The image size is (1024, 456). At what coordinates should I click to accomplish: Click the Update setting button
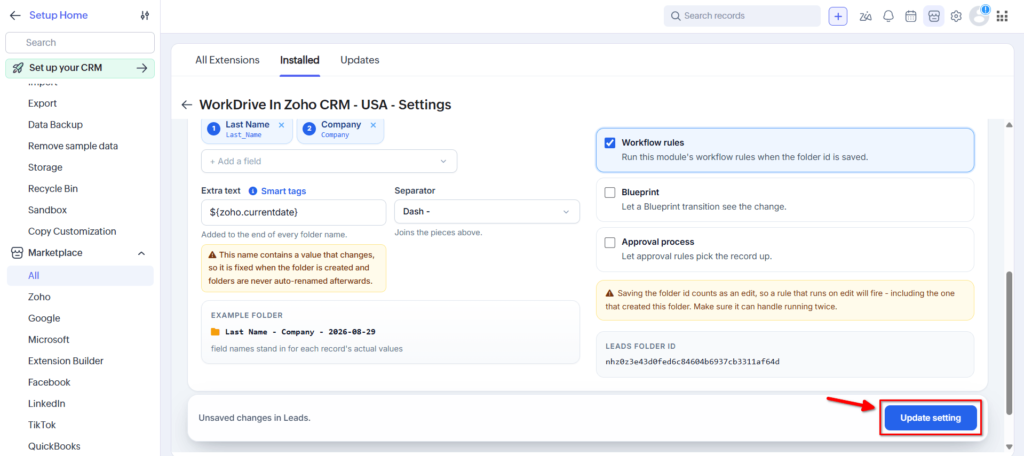(931, 418)
